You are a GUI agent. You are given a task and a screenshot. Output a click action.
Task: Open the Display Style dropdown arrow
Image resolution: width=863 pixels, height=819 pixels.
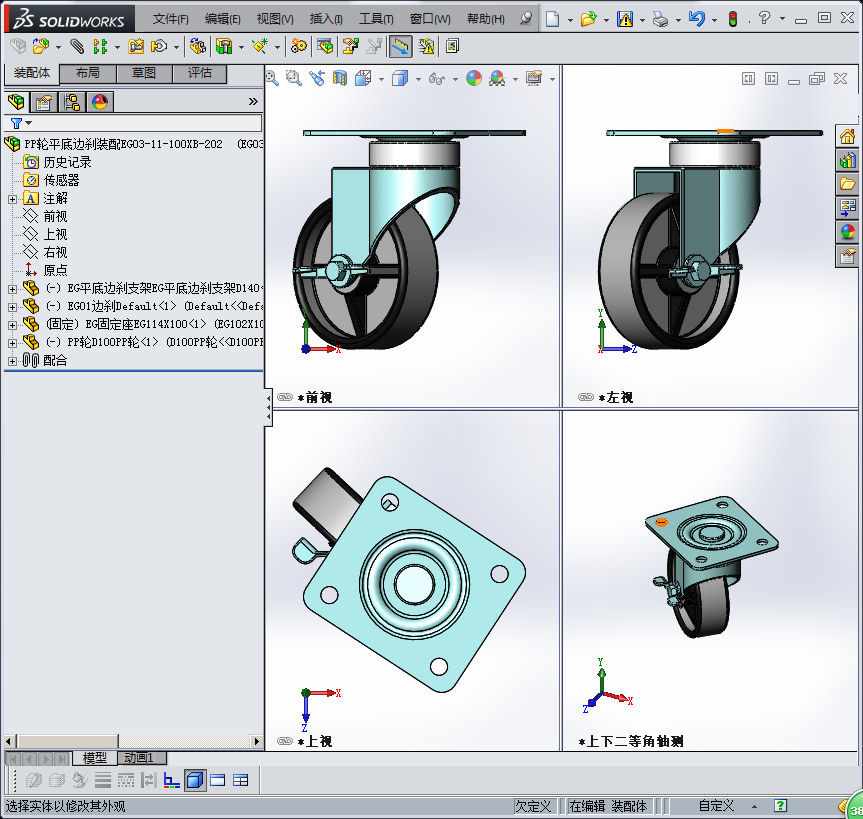418,79
